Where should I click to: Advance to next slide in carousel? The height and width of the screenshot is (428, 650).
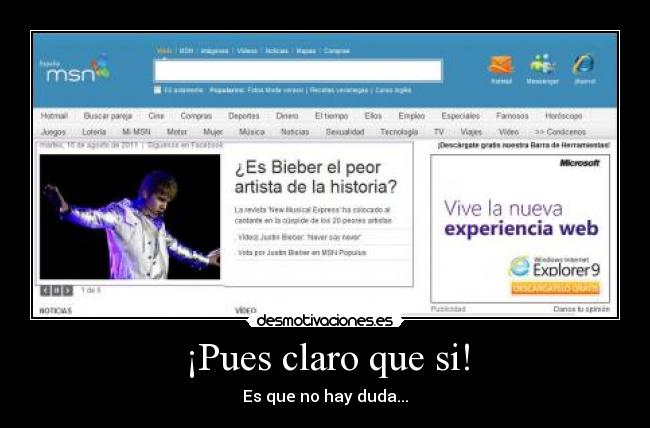coord(68,290)
